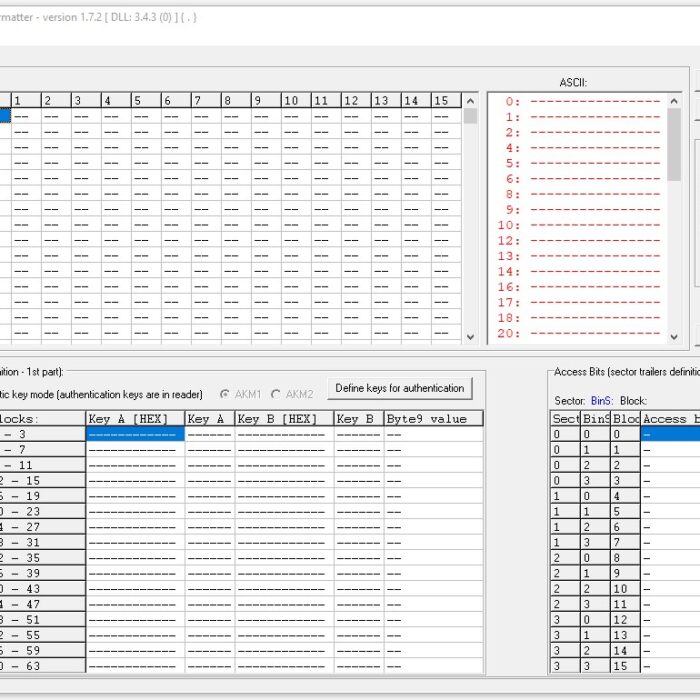
Task: Select Key A HEX cell in the row ending in 7
Action: click(135, 450)
